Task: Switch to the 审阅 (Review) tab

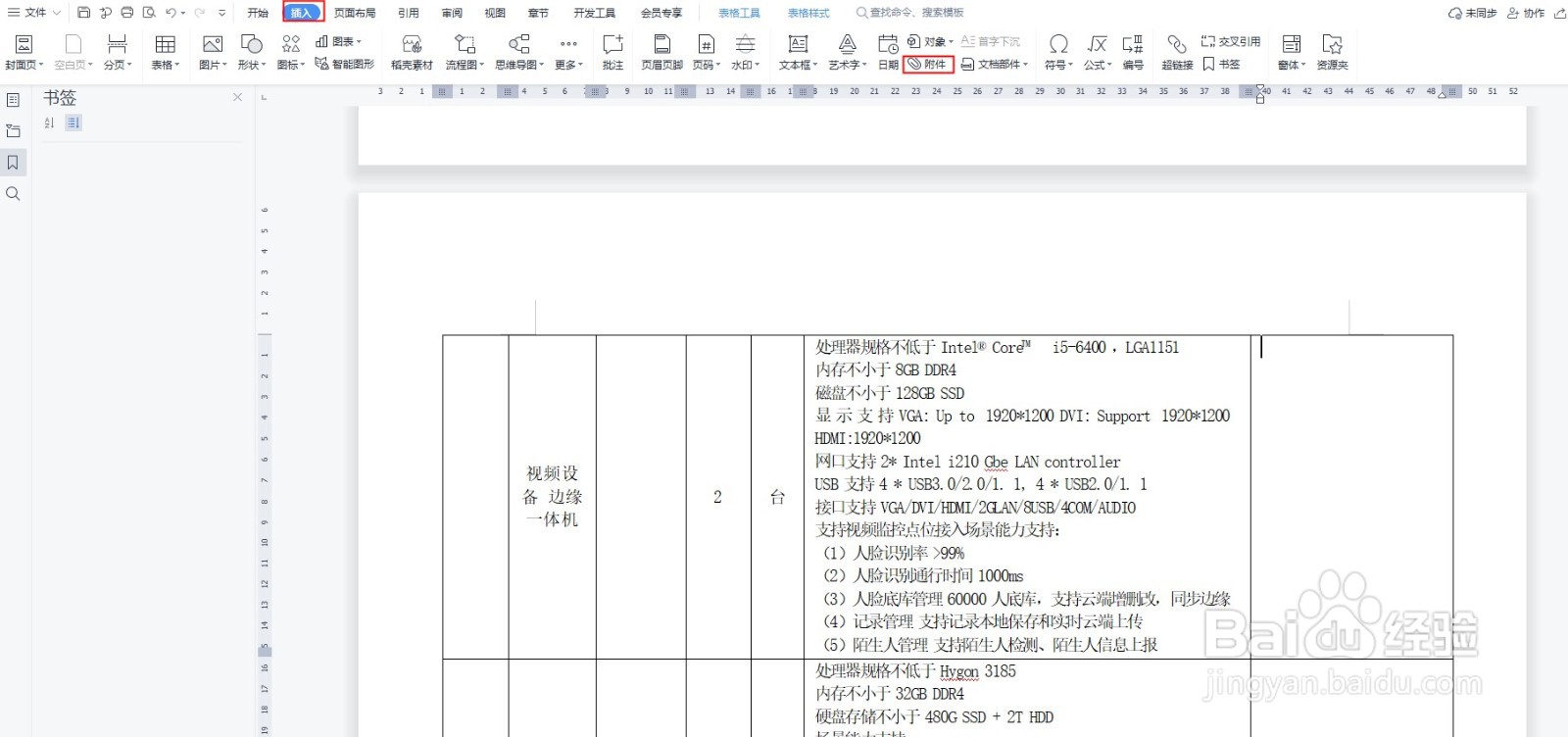Action: coord(452,13)
